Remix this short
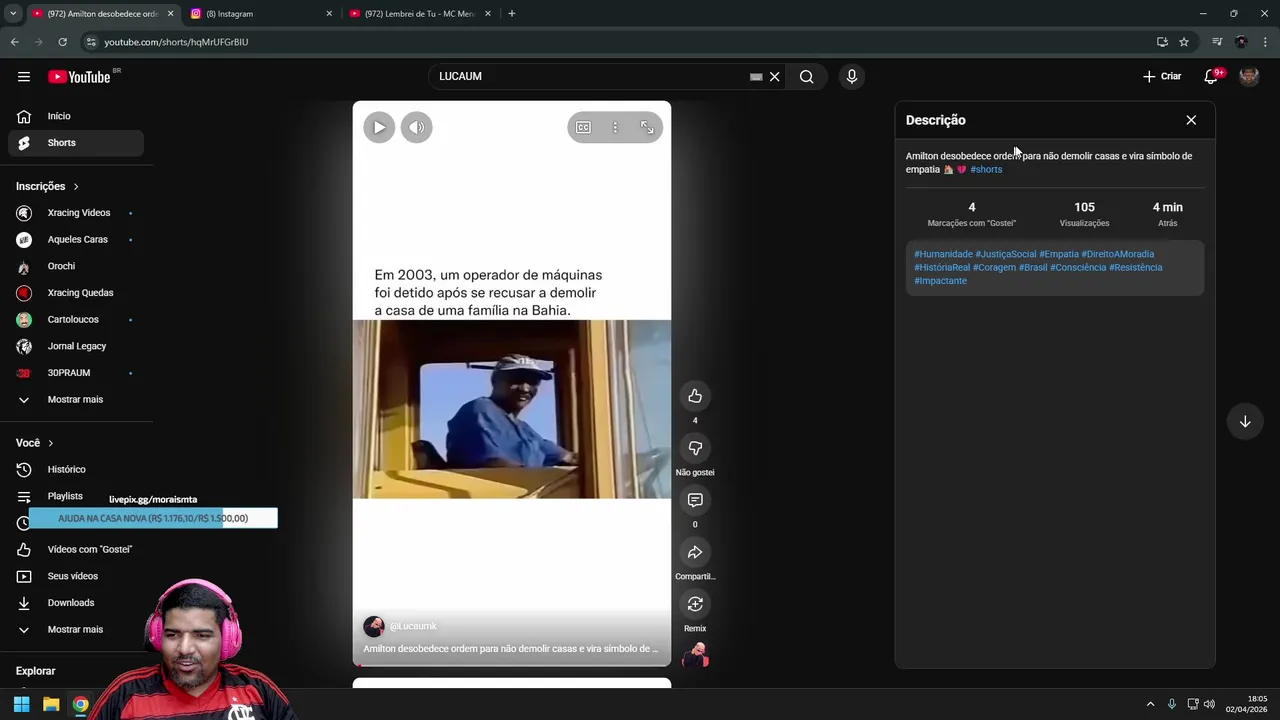1280x720 pixels. click(695, 604)
